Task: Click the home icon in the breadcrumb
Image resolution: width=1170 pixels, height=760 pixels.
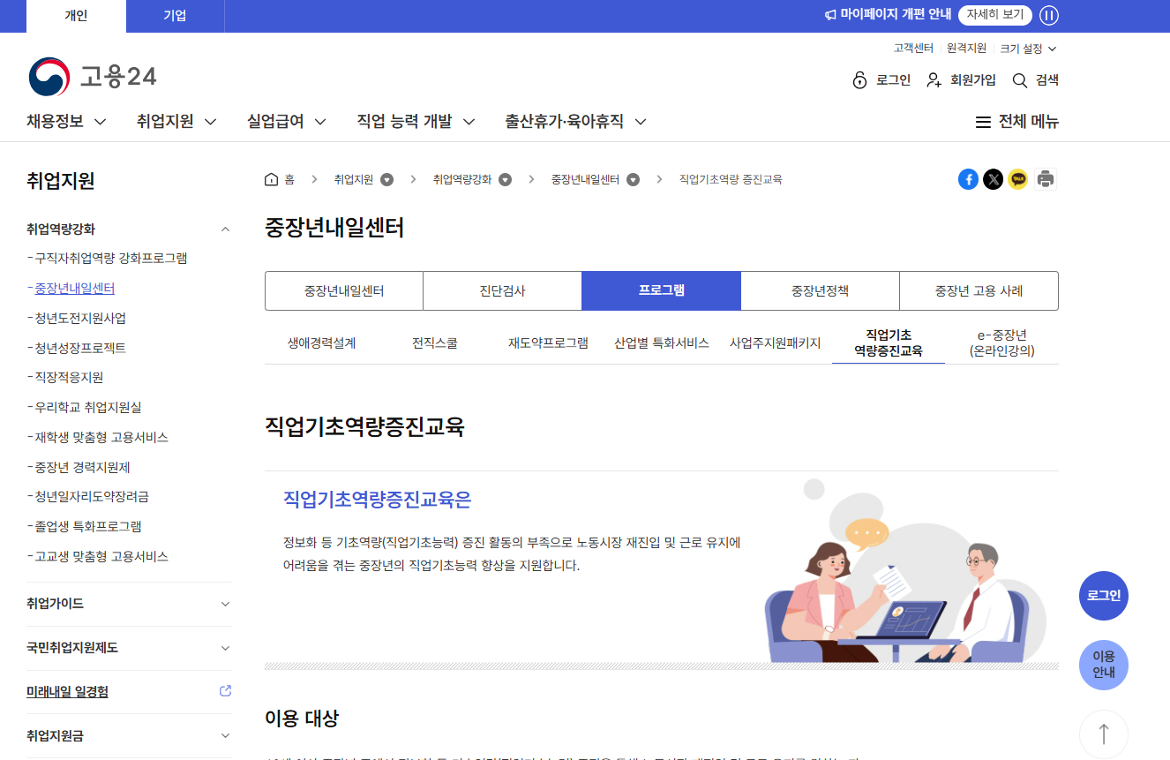Action: [x=270, y=179]
